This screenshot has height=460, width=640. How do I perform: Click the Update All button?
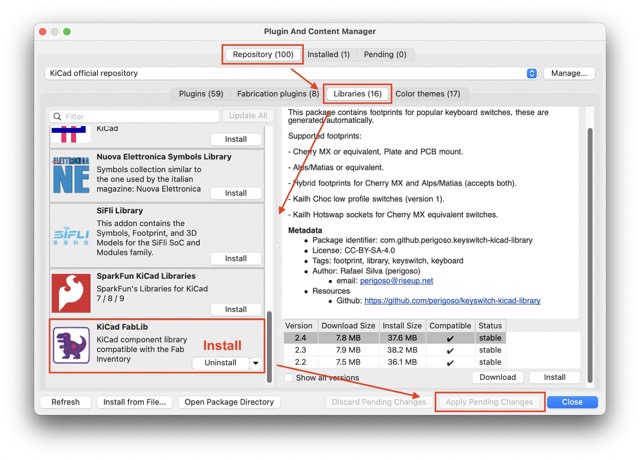pyautogui.click(x=248, y=116)
